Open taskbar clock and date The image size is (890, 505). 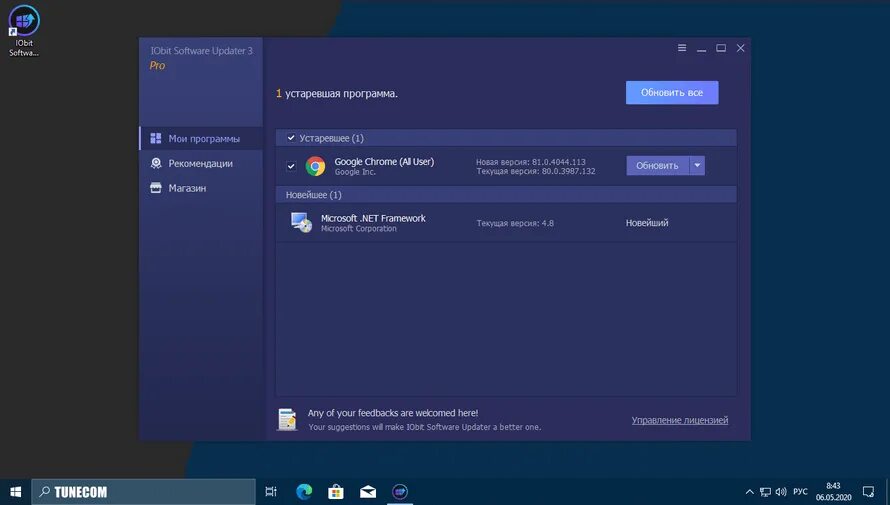point(833,491)
